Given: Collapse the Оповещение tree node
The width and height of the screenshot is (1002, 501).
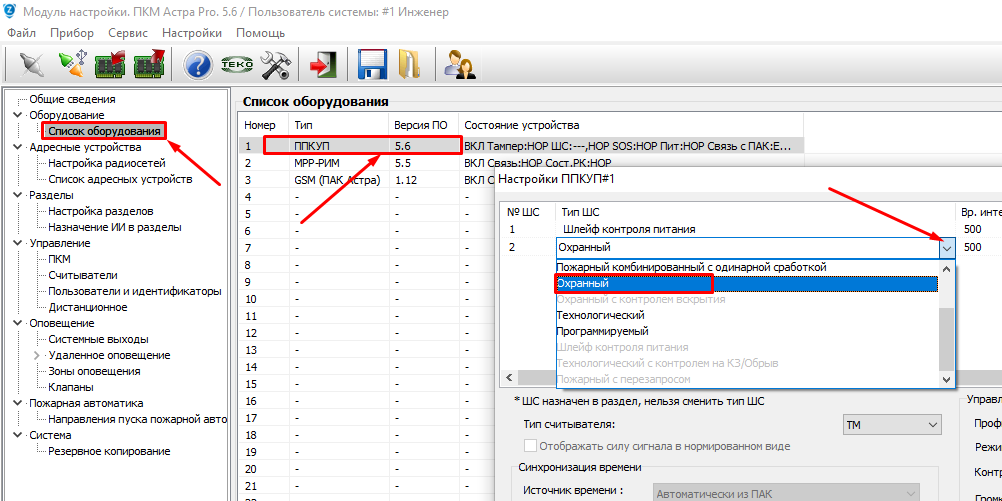Looking at the screenshot, I should point(17,323).
